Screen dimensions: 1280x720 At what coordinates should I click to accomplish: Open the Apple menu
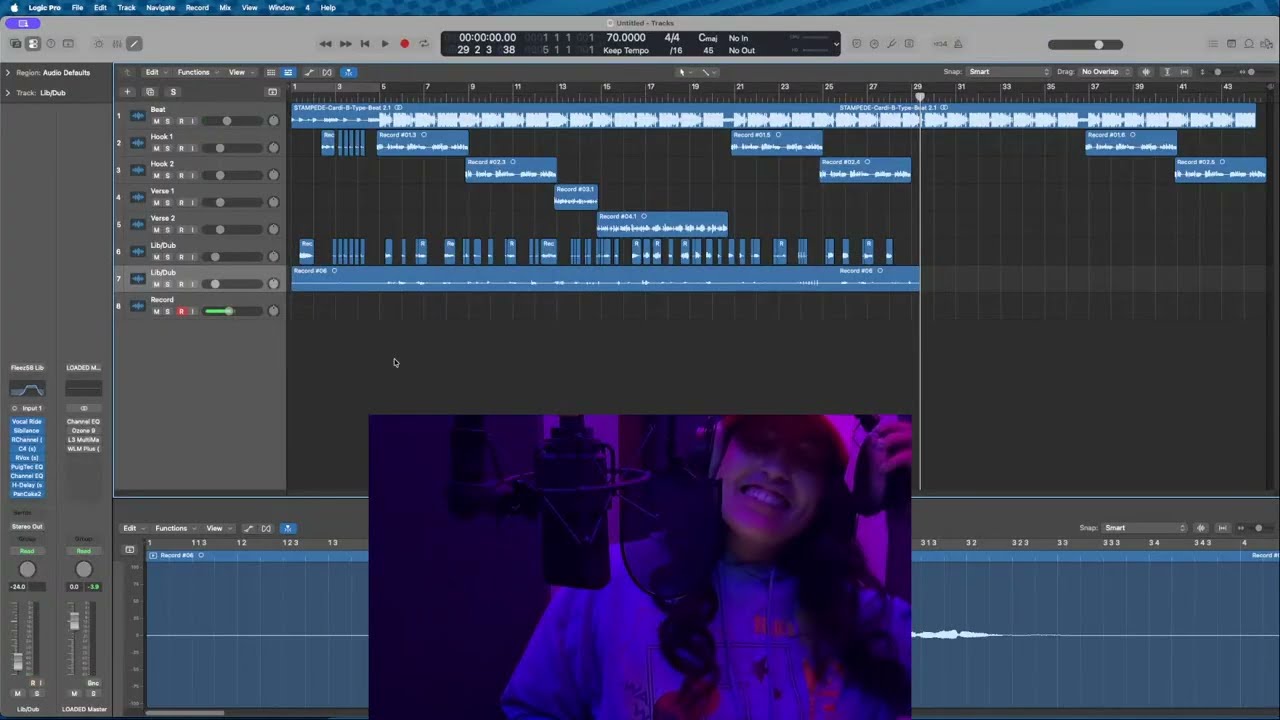coord(13,7)
